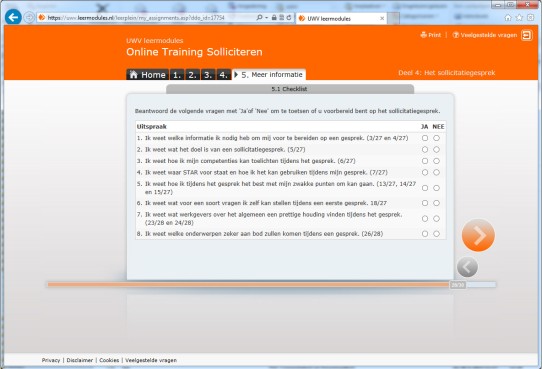Viewport: 542px width, 369px height.
Task: Open the Privacy footer link
Action: click(x=51, y=360)
